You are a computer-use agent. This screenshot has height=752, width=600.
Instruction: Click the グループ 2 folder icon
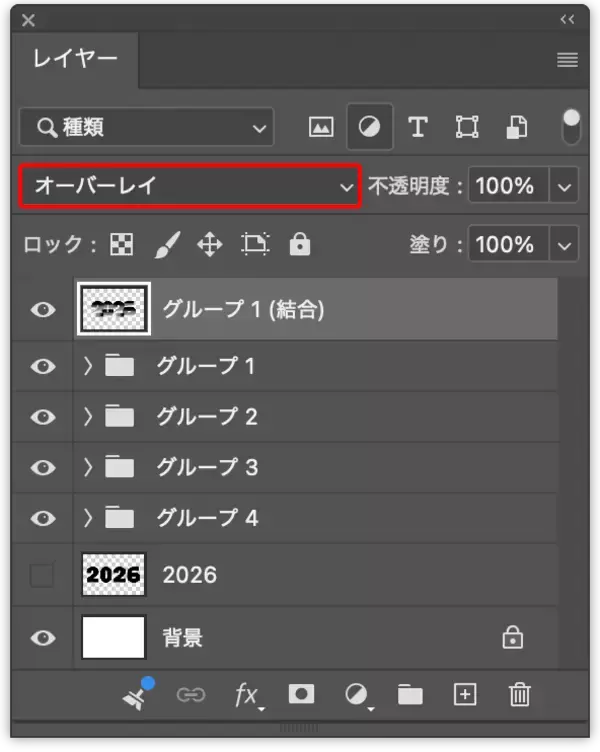tap(119, 416)
